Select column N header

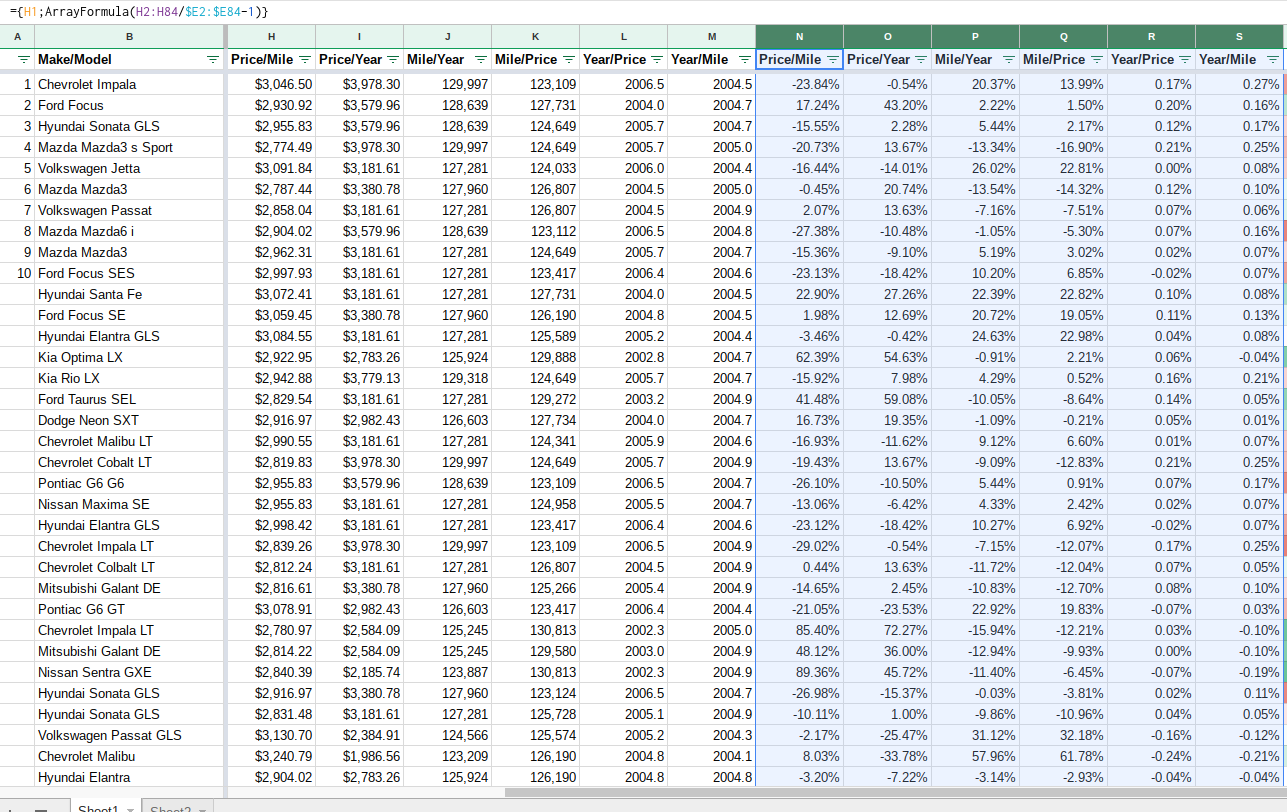pyautogui.click(x=800, y=37)
